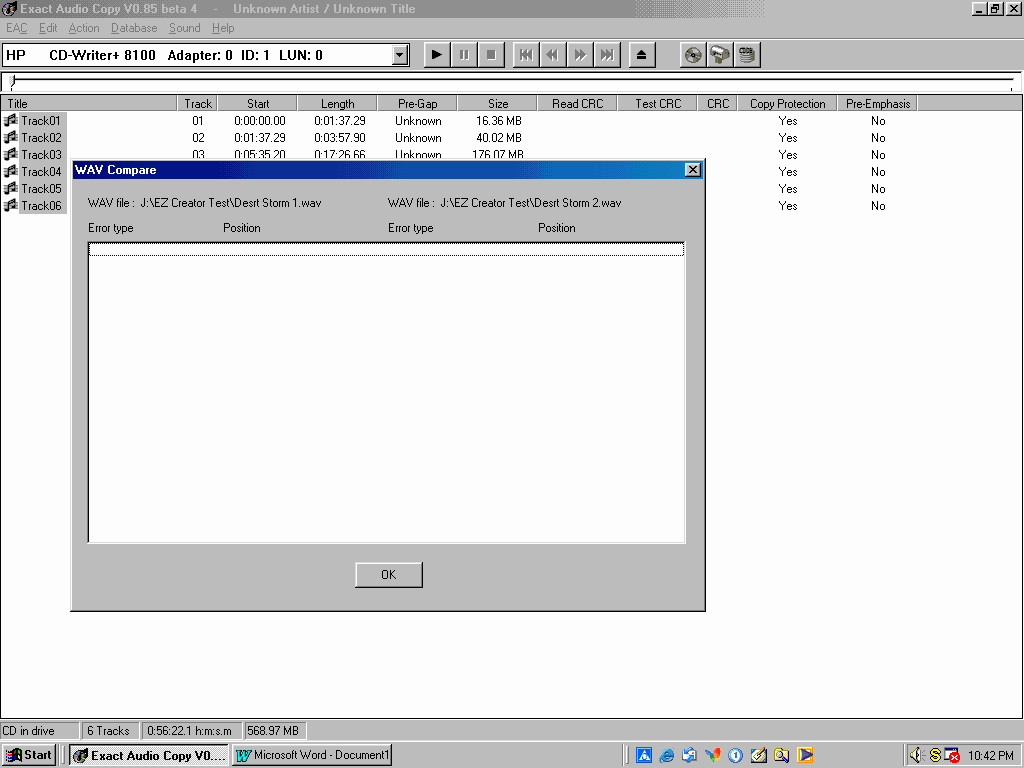Viewport: 1024px width, 768px height.
Task: Click the Copy Protection column header
Action: click(788, 103)
